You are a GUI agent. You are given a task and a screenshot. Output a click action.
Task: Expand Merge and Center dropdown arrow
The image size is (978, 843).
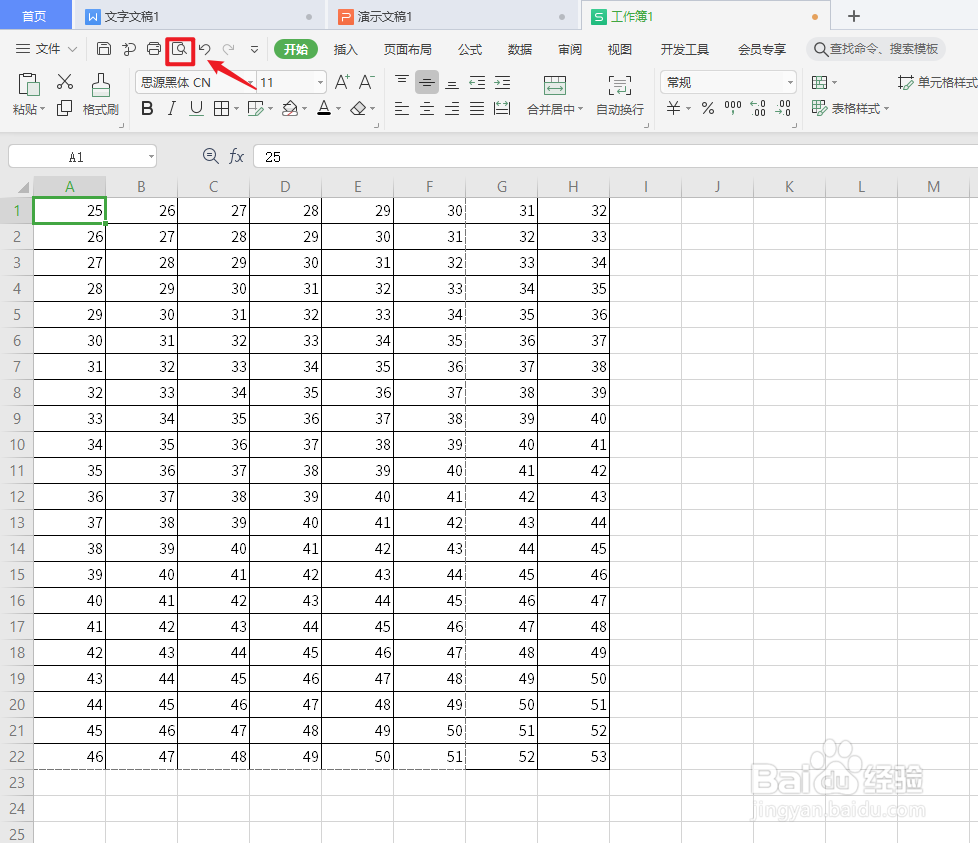[580, 109]
